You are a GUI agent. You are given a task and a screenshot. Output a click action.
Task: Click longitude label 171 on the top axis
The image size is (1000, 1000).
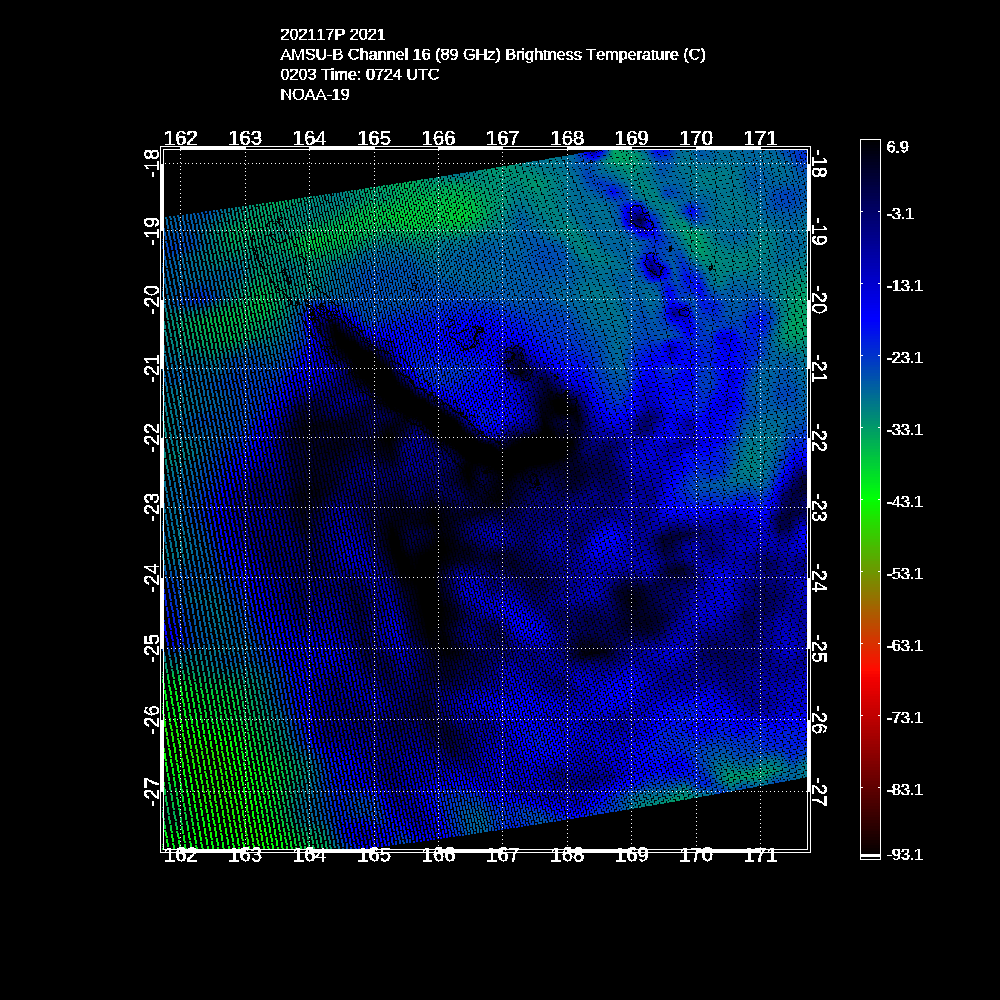coord(761,138)
